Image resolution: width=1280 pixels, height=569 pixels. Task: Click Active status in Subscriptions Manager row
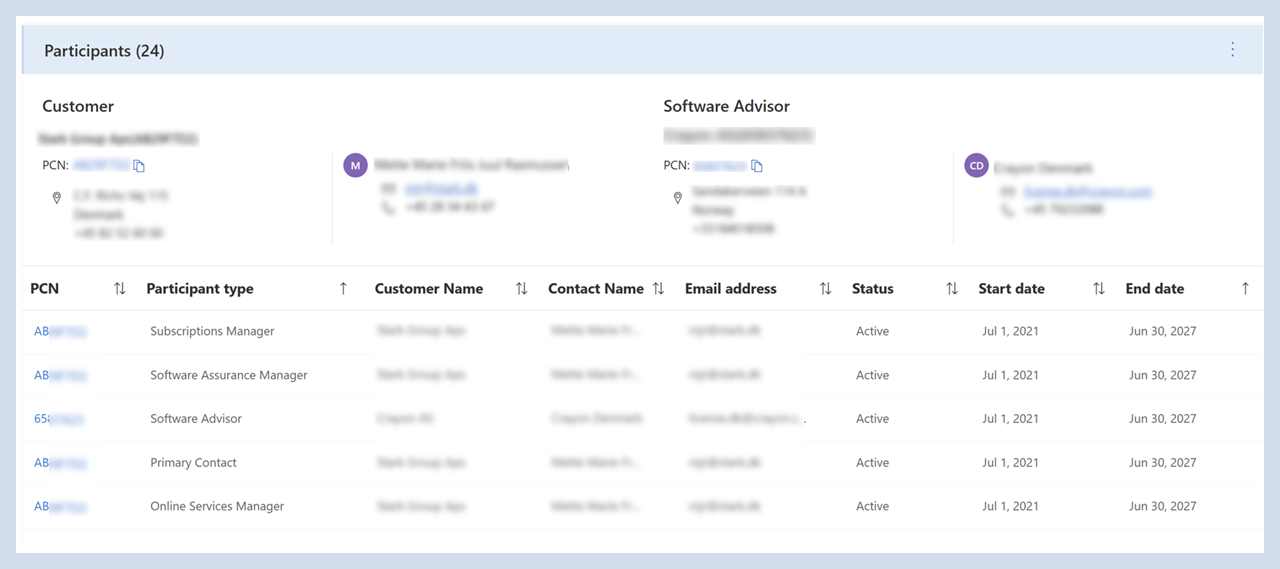point(873,331)
